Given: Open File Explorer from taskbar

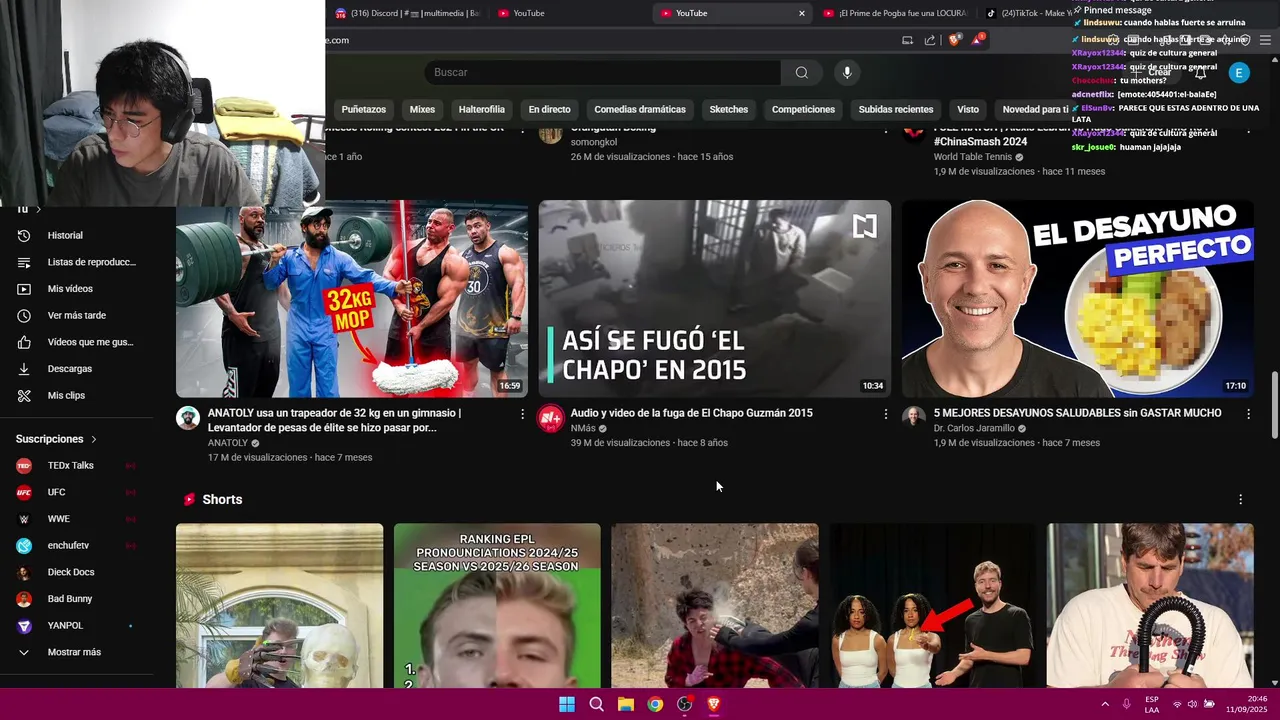Looking at the screenshot, I should click(x=625, y=704).
